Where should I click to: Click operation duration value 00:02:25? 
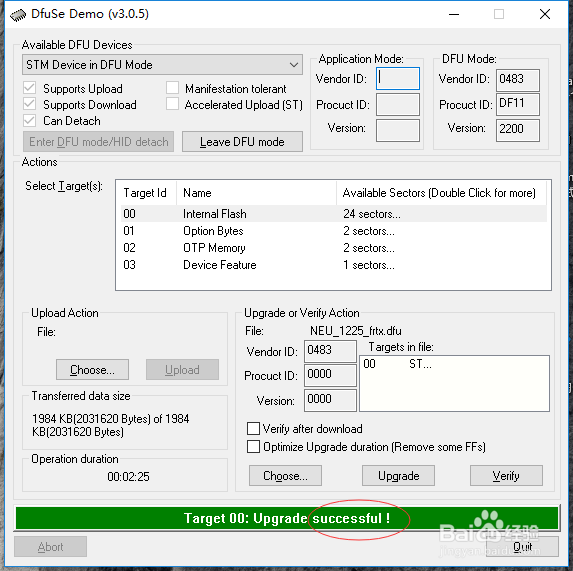click(x=128, y=476)
